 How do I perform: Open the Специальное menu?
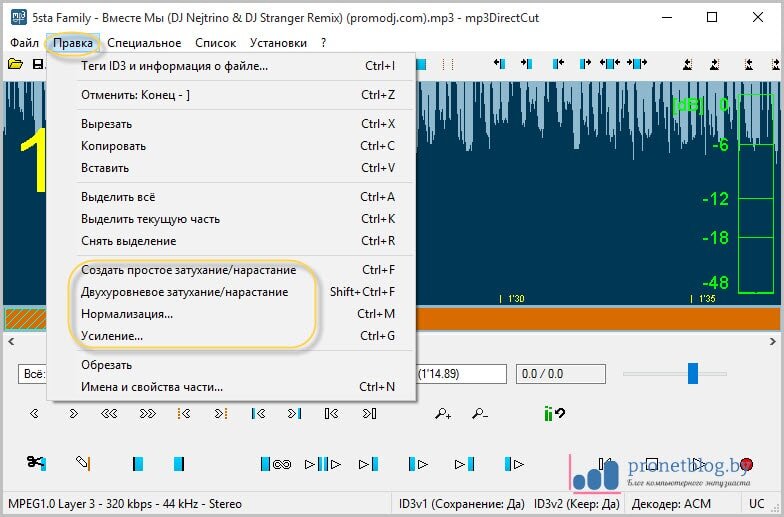[144, 43]
